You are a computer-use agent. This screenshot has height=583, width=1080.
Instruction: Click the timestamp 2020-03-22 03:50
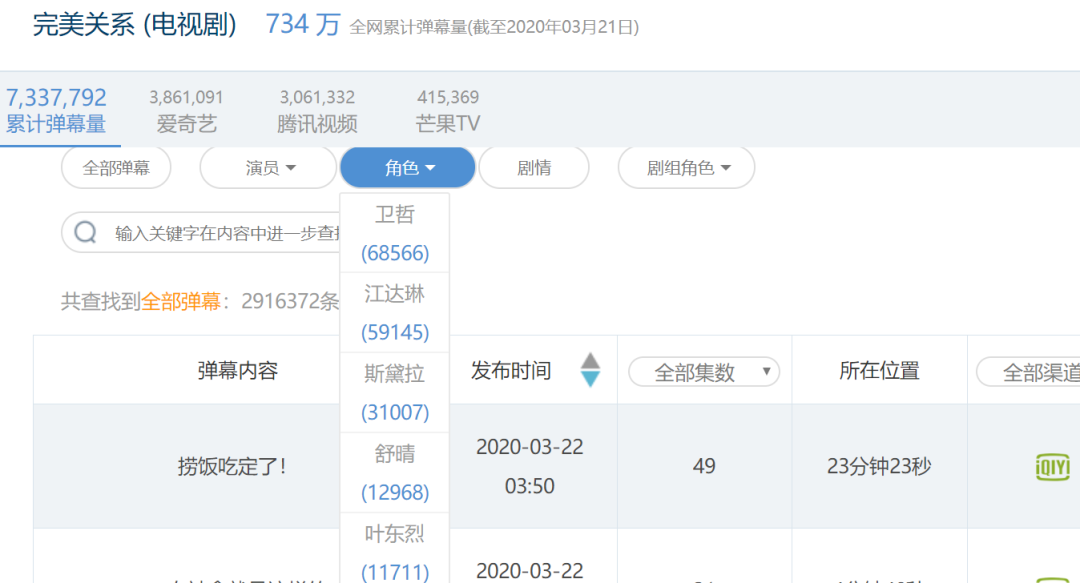(x=530, y=467)
